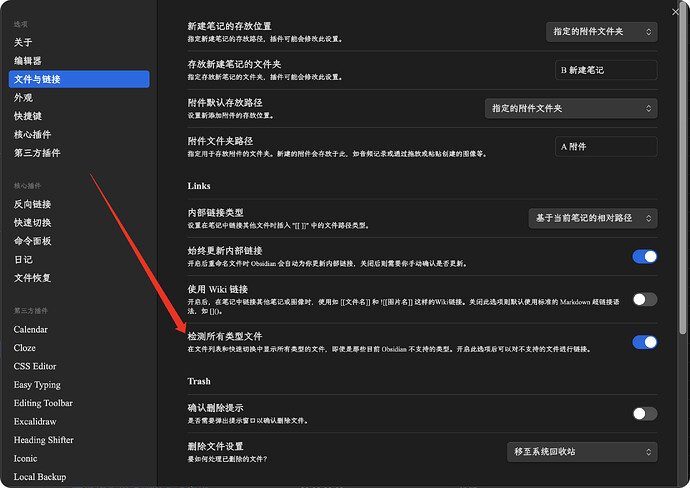Open the 附件默认存放路径 dropdown
Image resolution: width=690 pixels, height=488 pixels.
(570, 107)
